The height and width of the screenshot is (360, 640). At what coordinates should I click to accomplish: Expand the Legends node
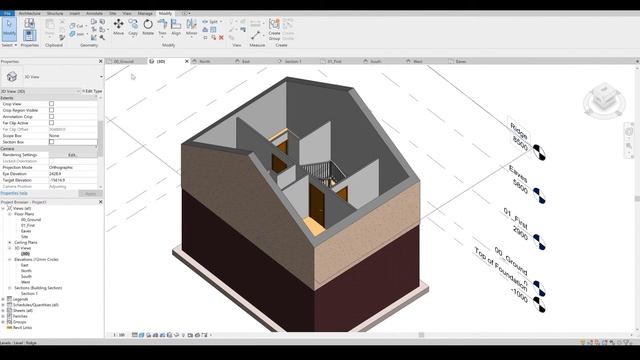[x=3, y=299]
